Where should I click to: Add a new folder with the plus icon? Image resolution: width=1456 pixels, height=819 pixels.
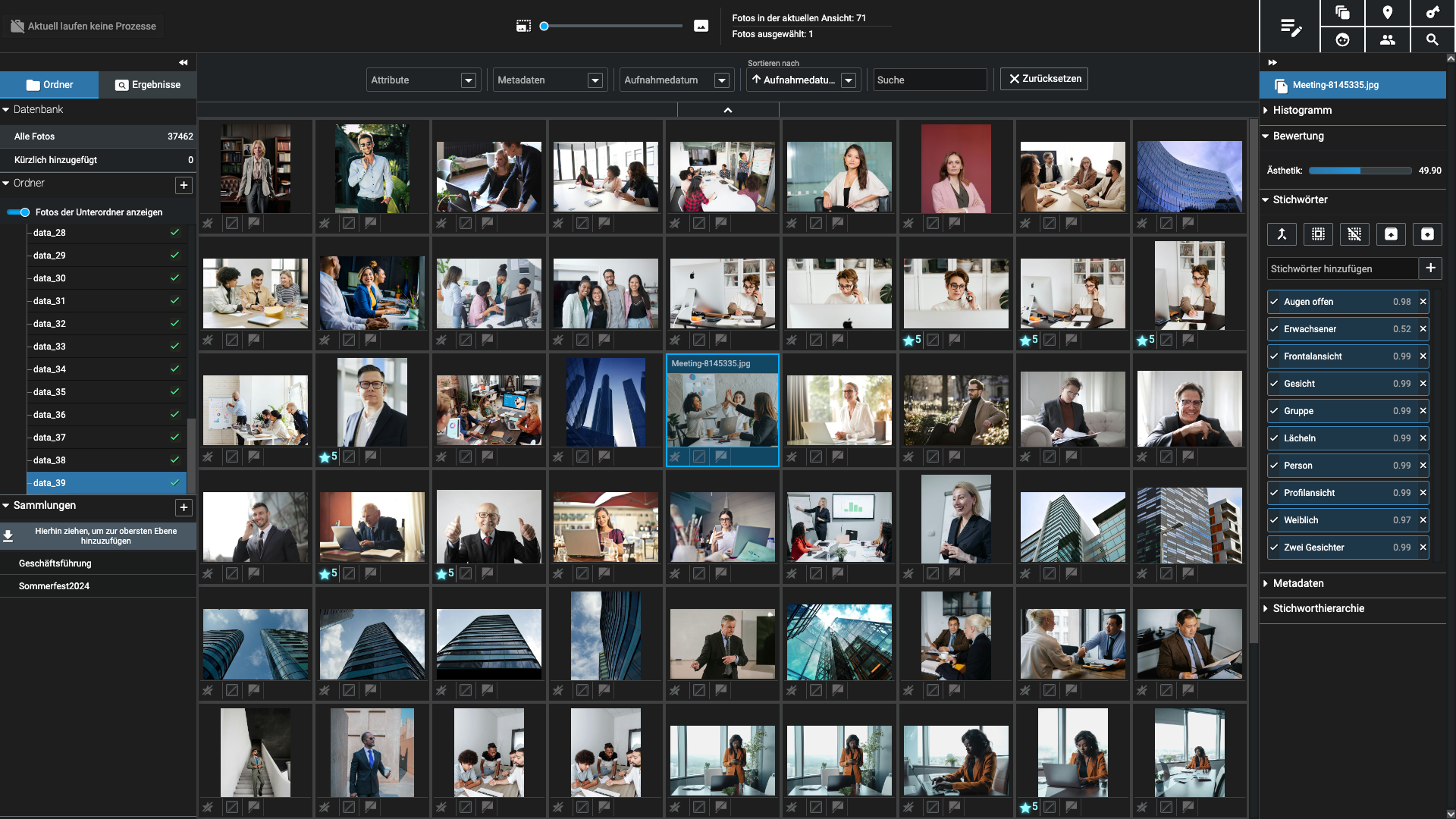pos(184,185)
